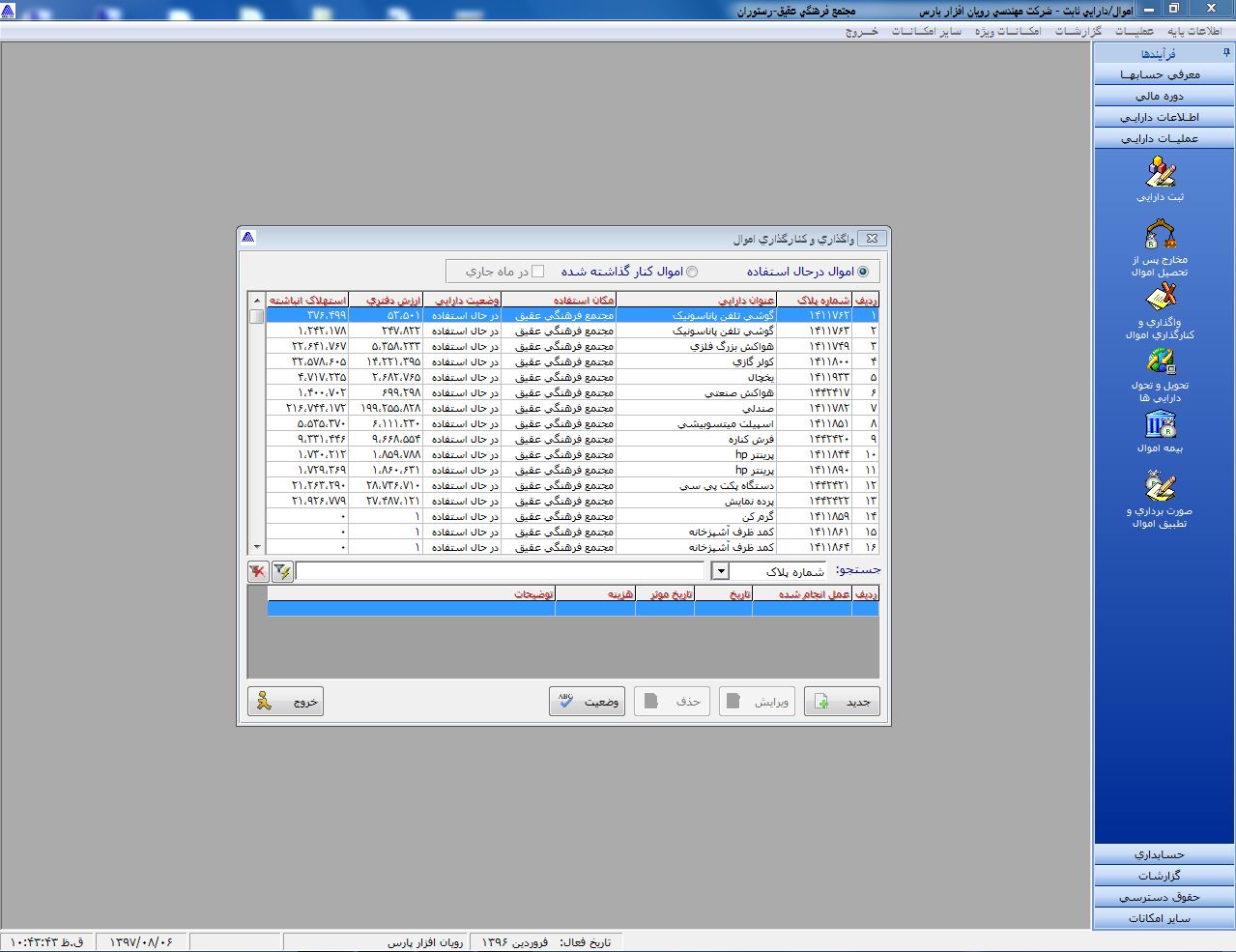Open the سایر امکانات menu in the menu bar

coord(926,31)
